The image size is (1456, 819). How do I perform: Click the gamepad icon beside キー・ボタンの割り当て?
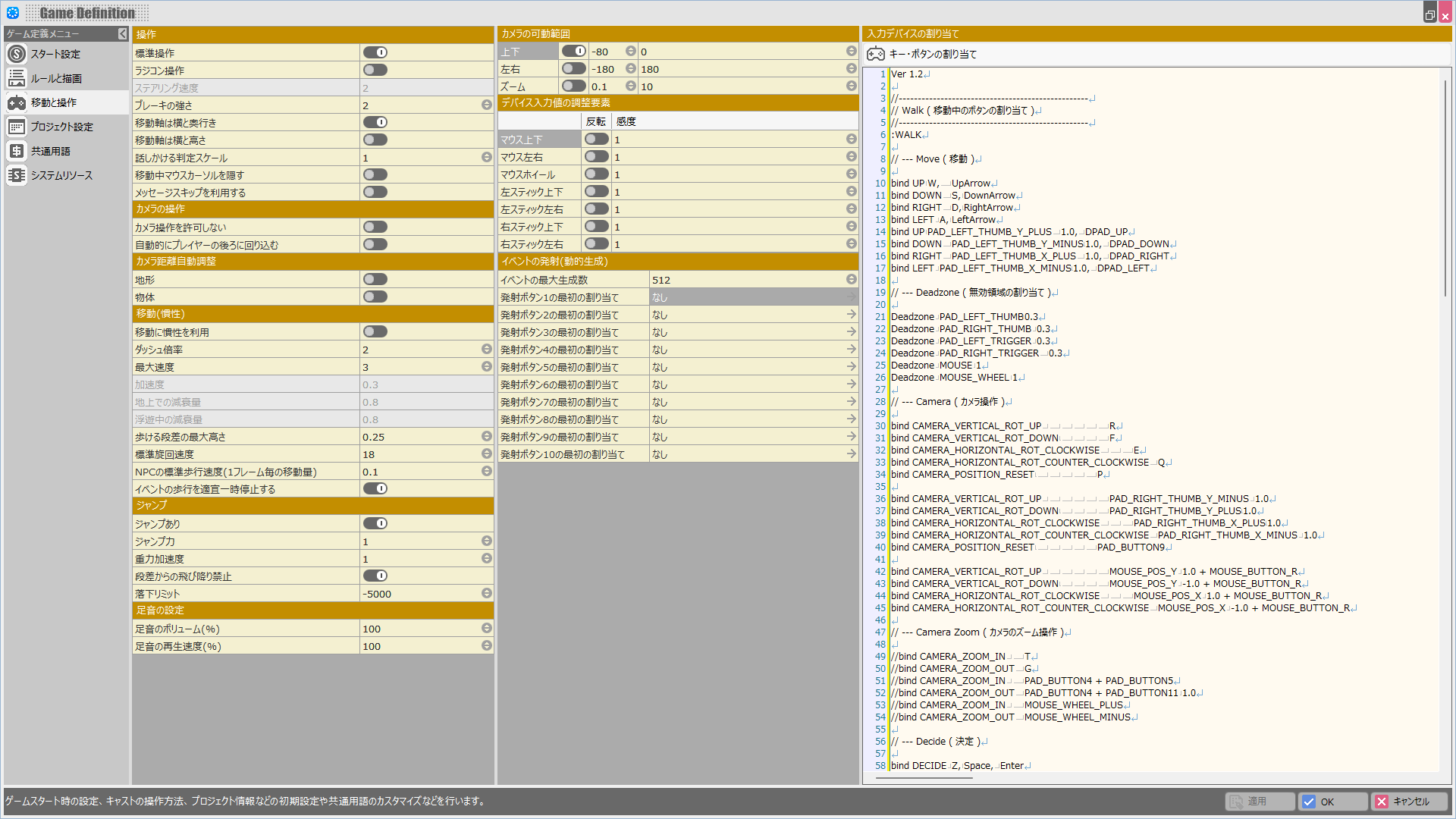coord(876,54)
